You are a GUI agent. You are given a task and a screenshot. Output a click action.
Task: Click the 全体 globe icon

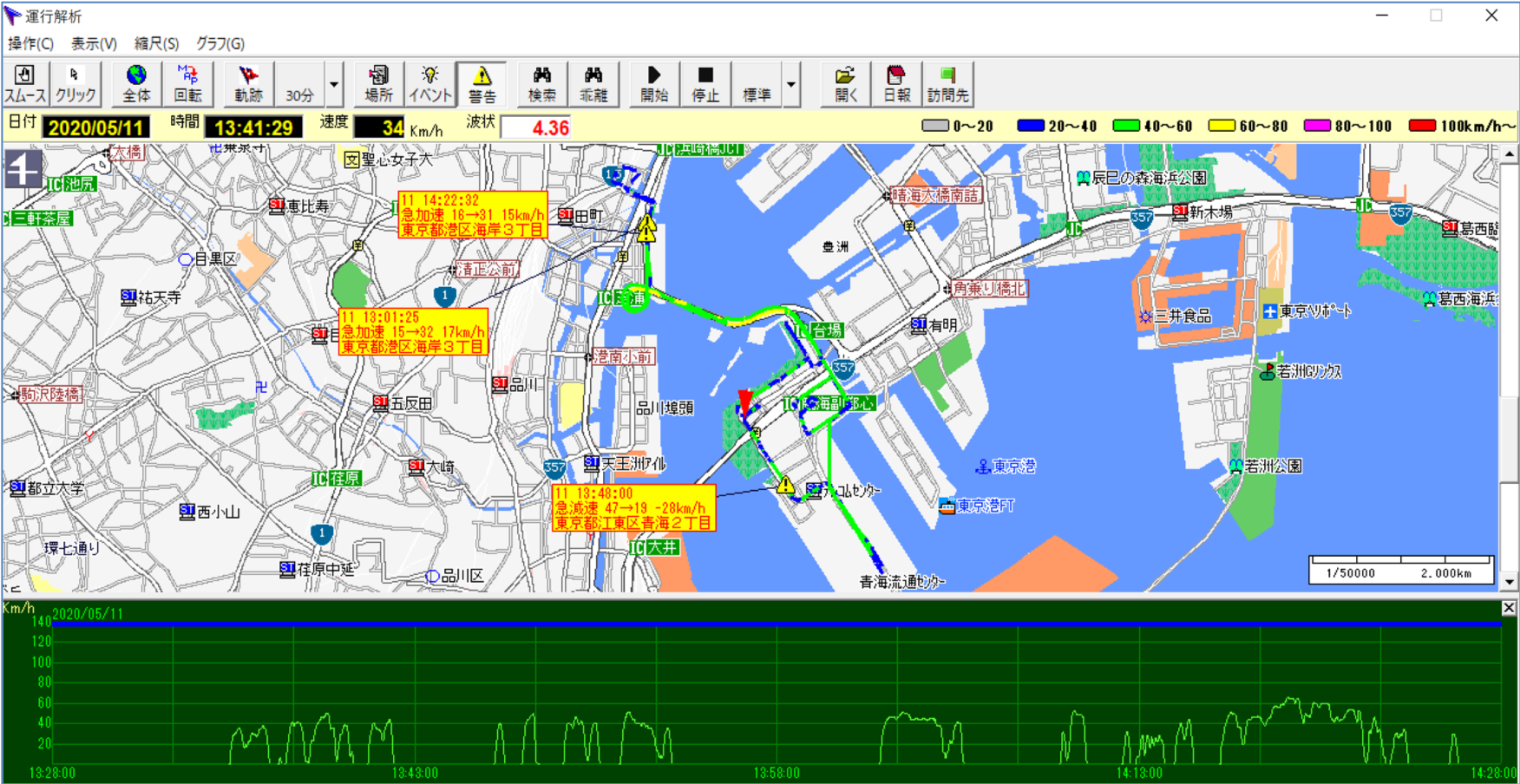tap(136, 84)
